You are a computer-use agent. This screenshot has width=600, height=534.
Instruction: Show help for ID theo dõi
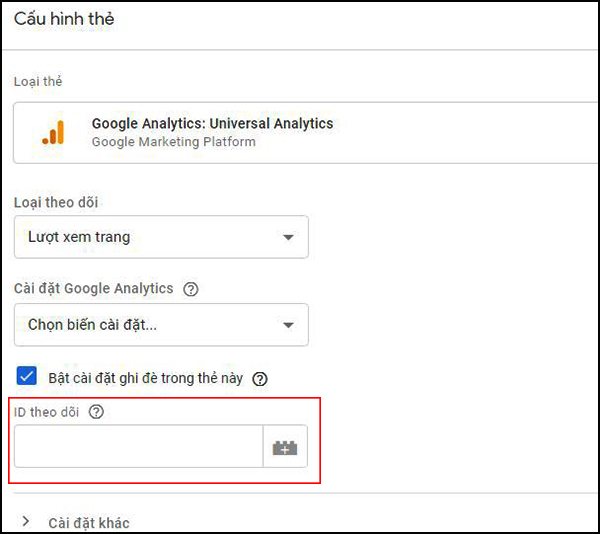96,412
